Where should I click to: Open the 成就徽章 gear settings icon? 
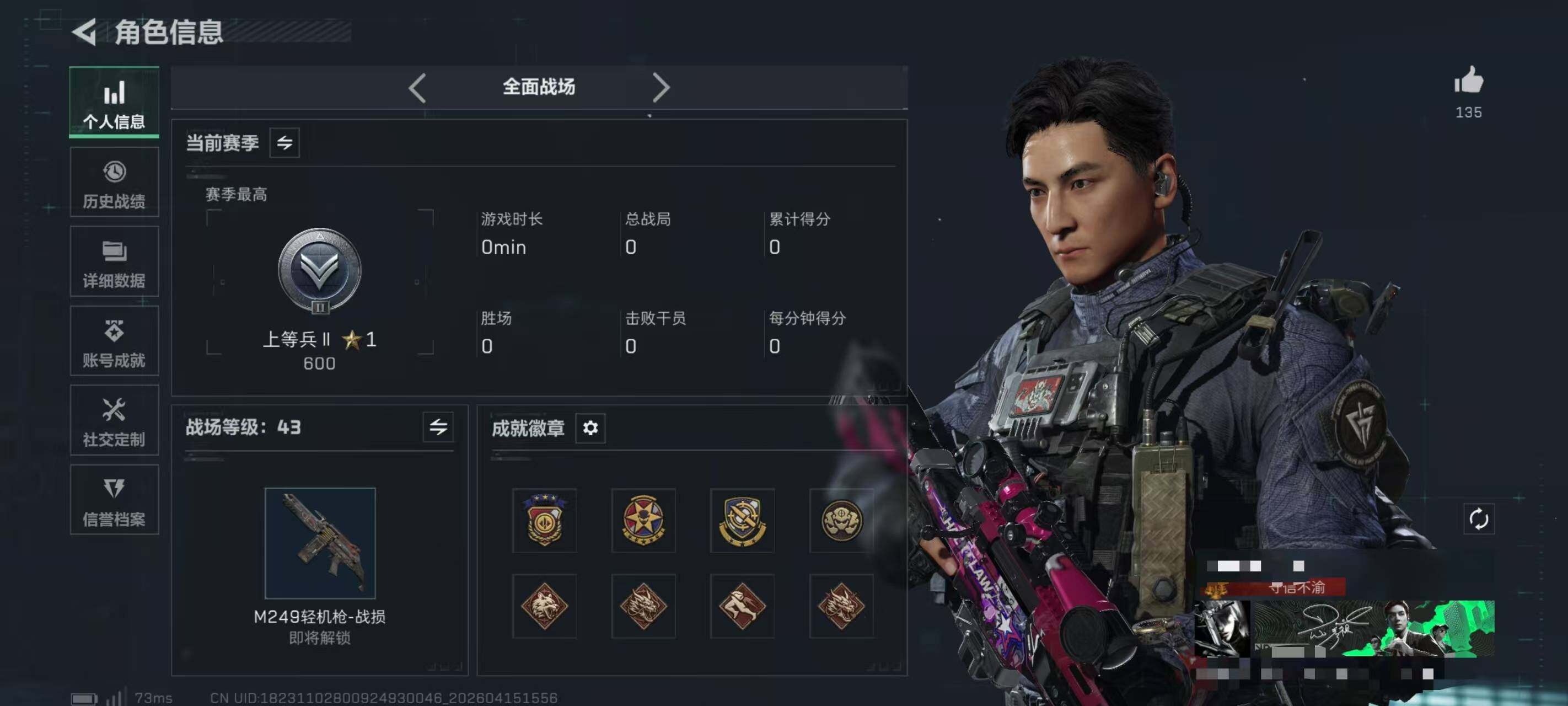(590, 428)
